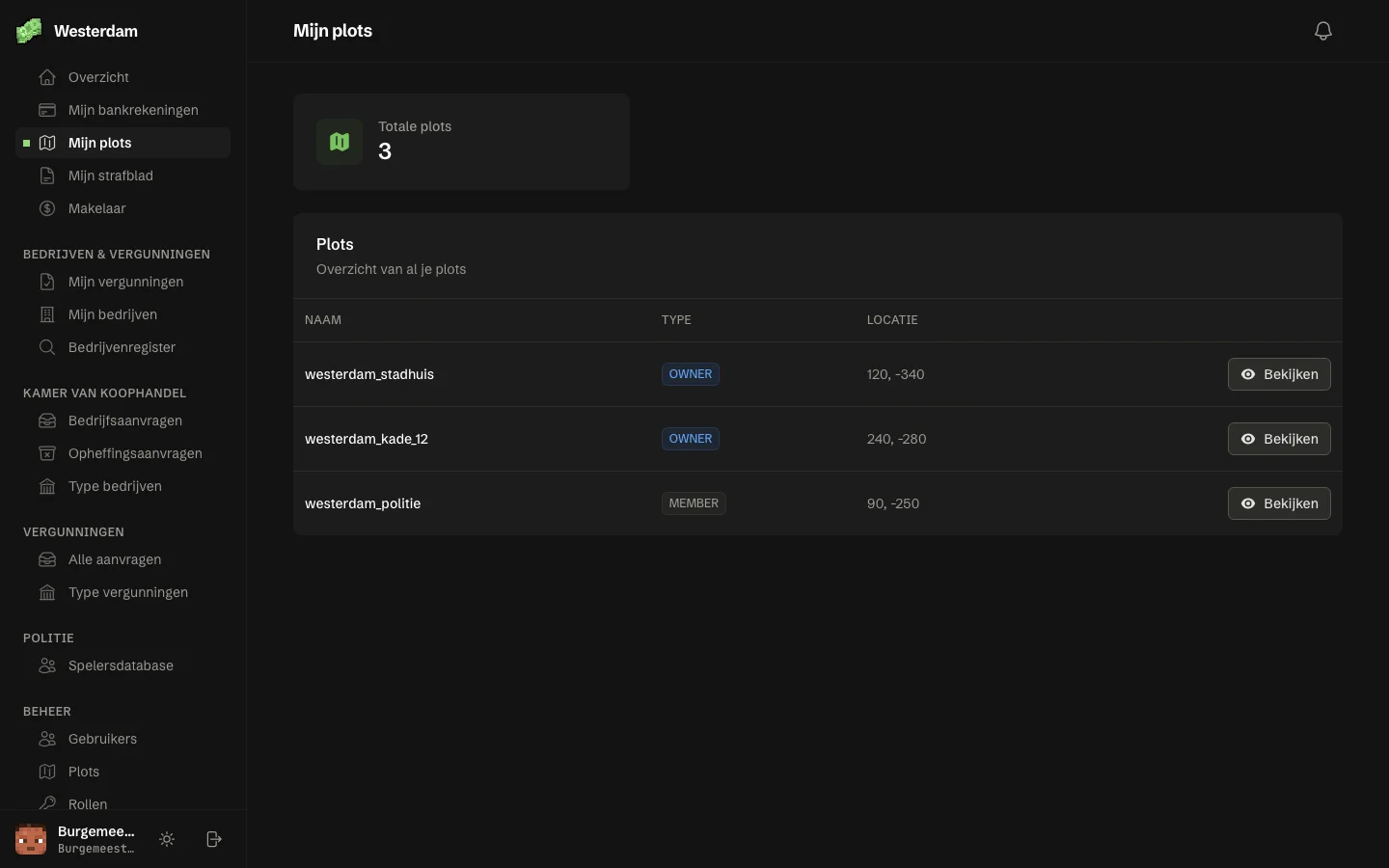The width and height of the screenshot is (1389, 868).
Task: Click Bekijken for westerdam_politie
Action: [1279, 503]
